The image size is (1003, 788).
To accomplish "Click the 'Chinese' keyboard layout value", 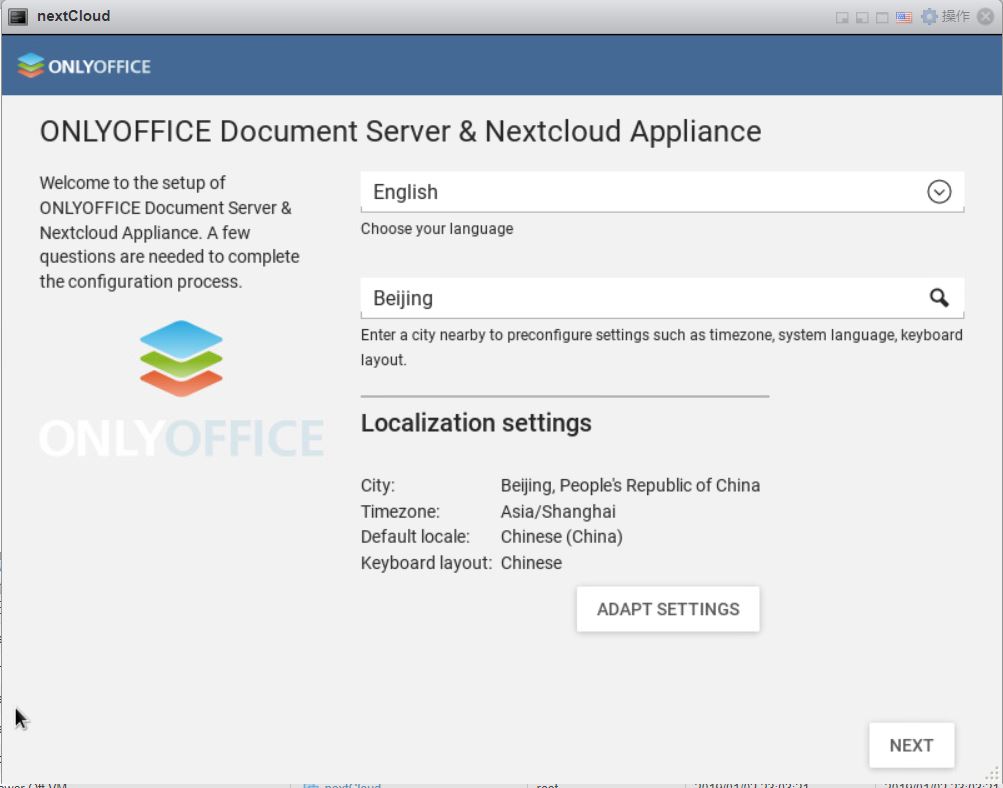I will 531,563.
